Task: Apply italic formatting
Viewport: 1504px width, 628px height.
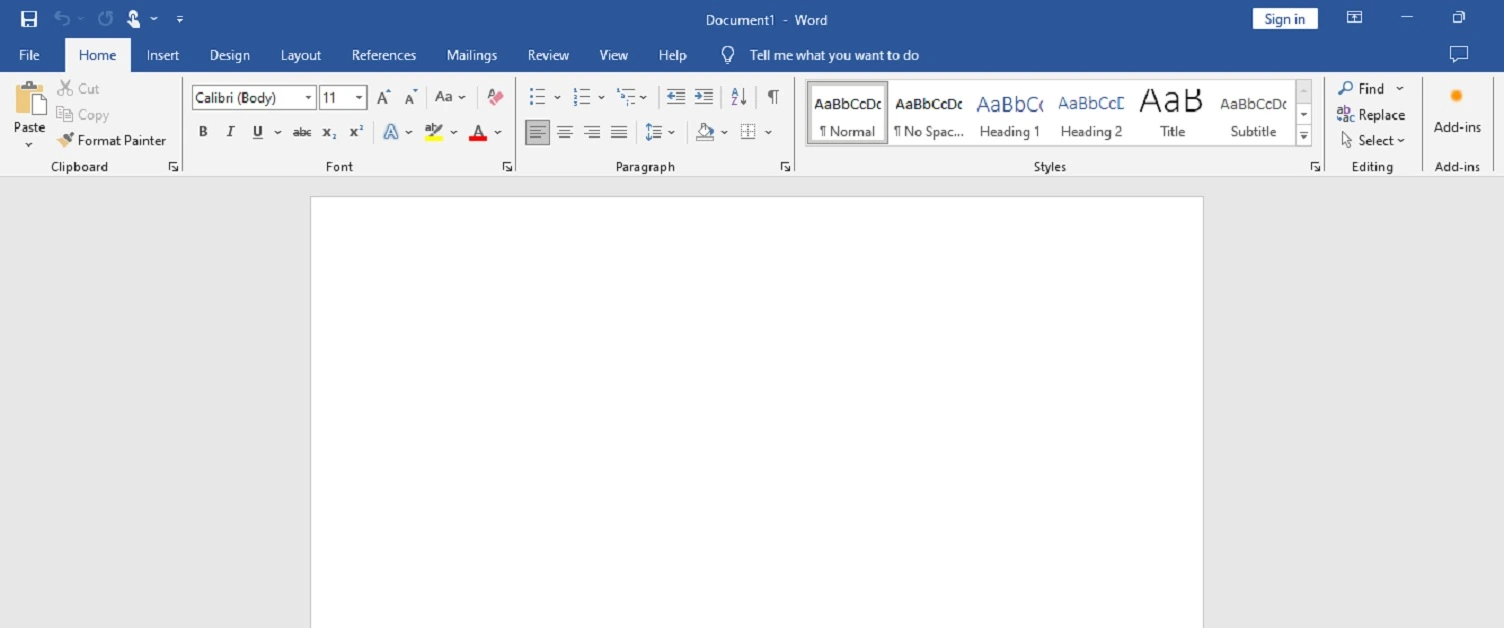Action: [229, 131]
